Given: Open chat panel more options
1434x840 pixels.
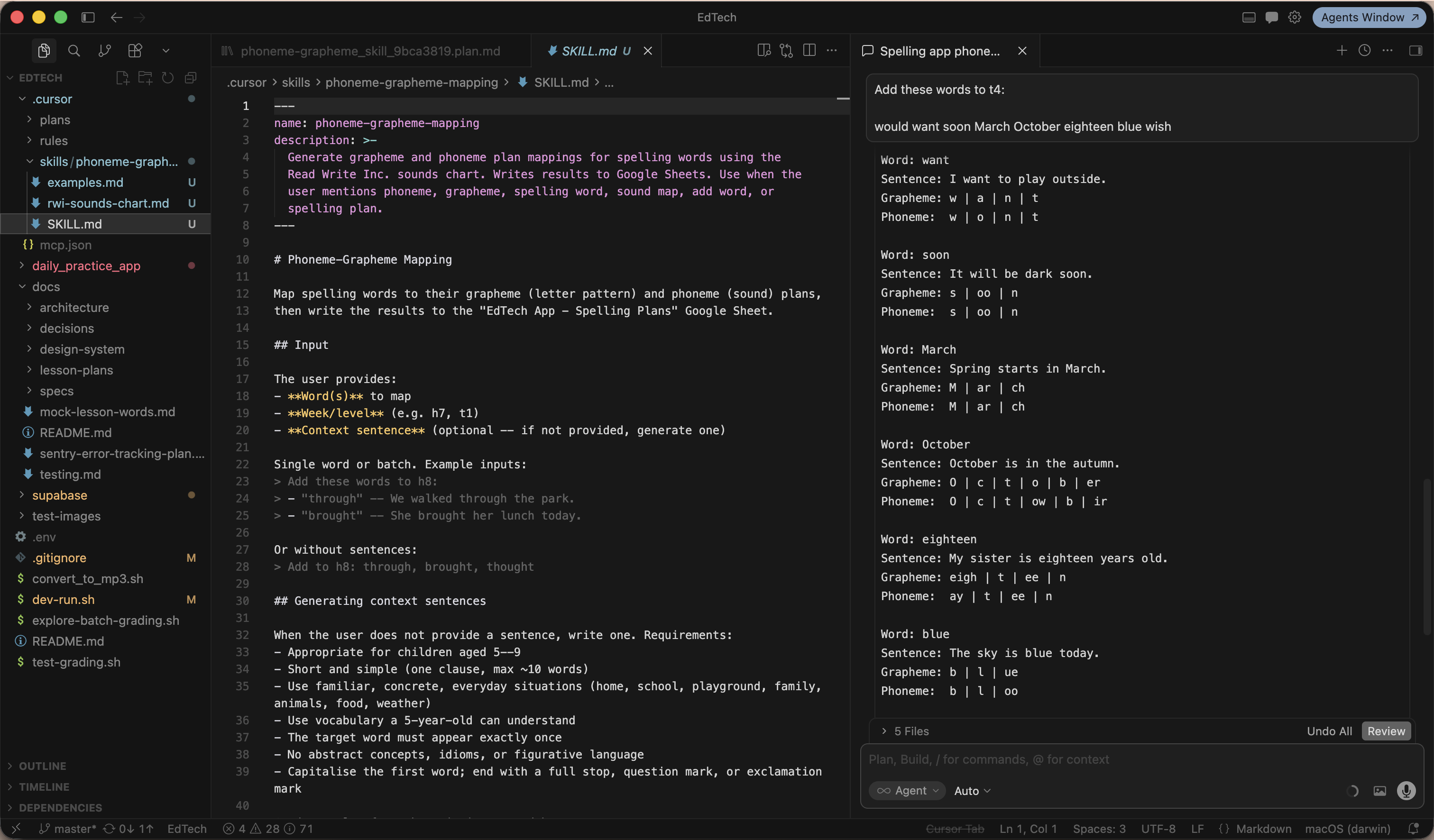Looking at the screenshot, I should (x=1388, y=51).
